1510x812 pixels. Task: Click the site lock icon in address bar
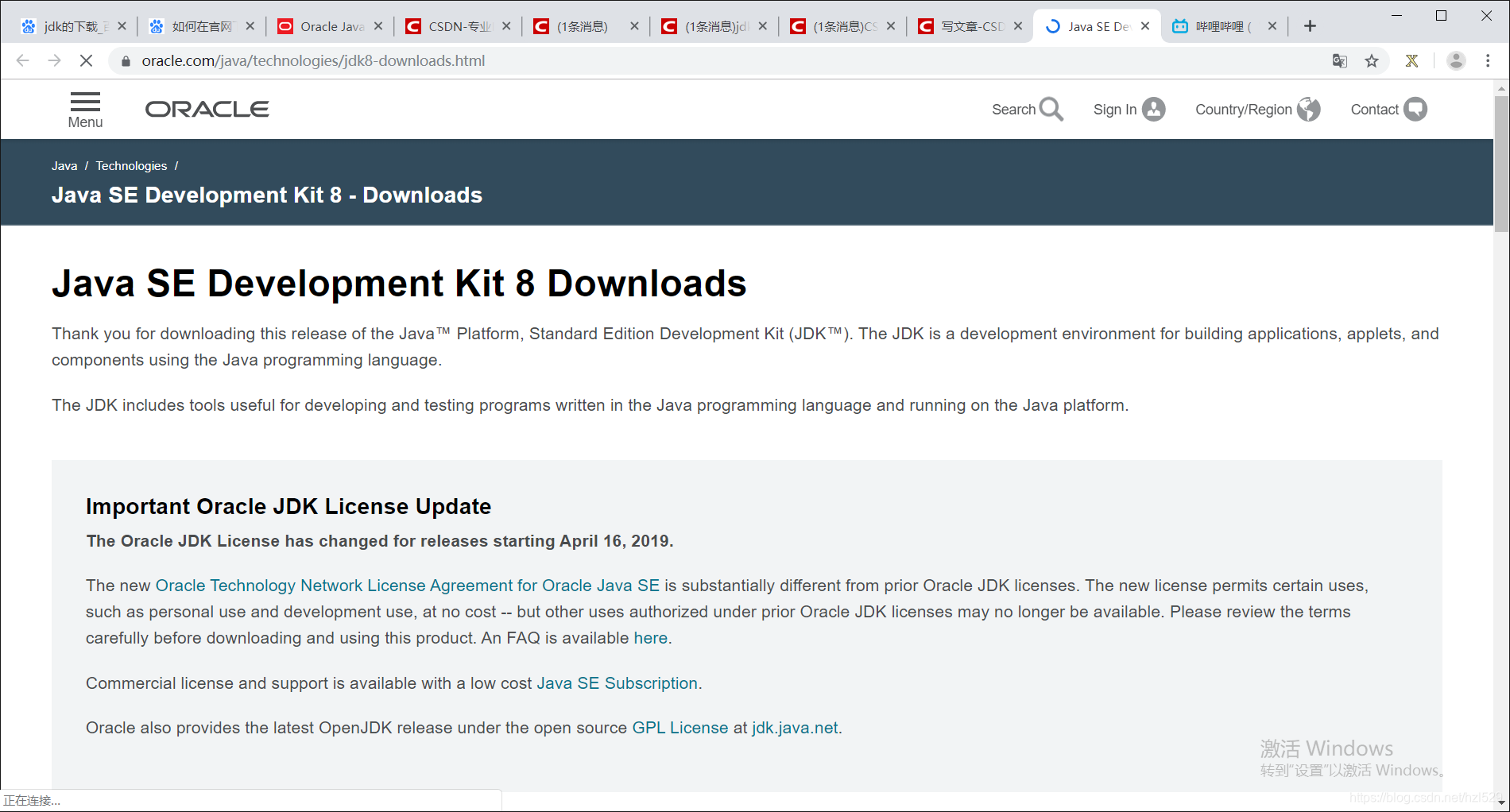click(x=126, y=61)
